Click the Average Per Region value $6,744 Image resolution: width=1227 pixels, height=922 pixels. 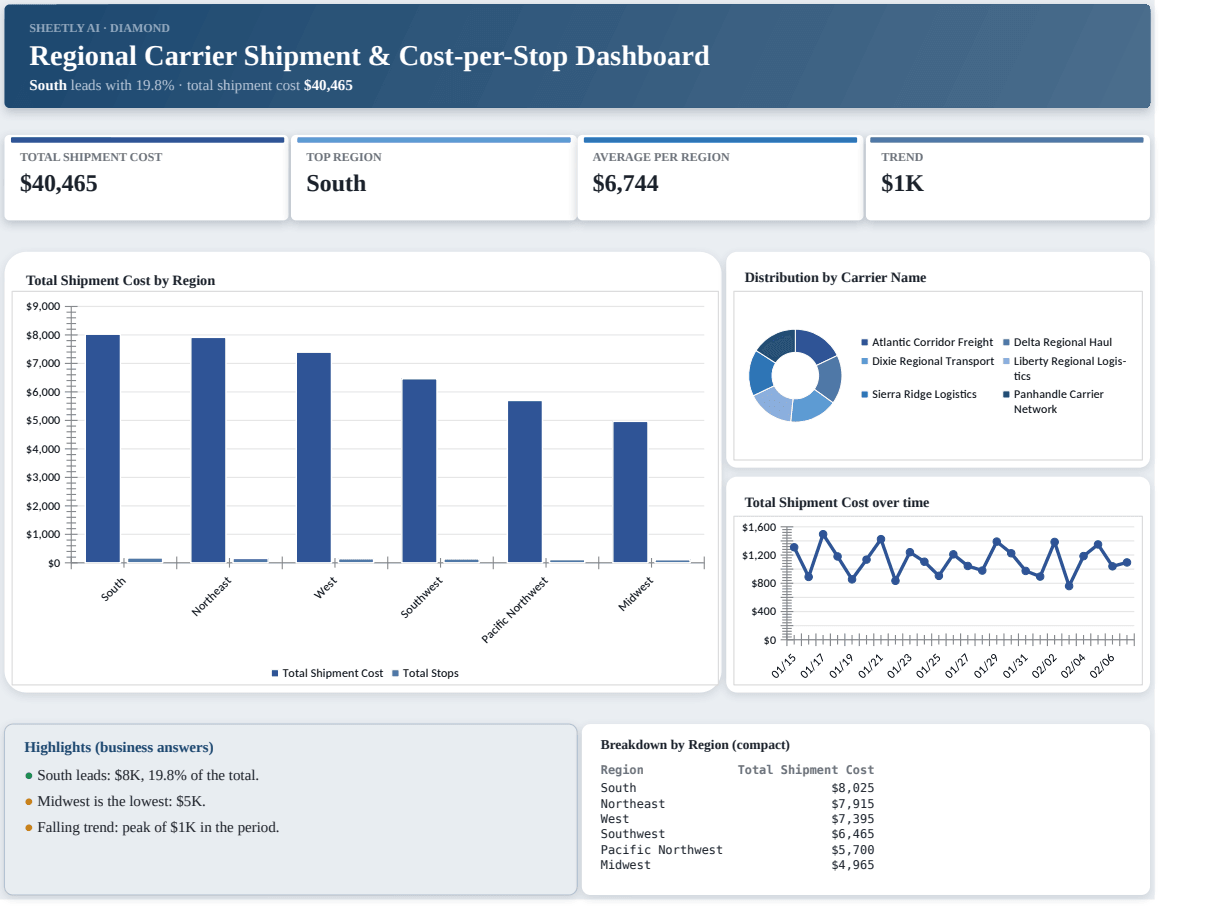pos(625,184)
